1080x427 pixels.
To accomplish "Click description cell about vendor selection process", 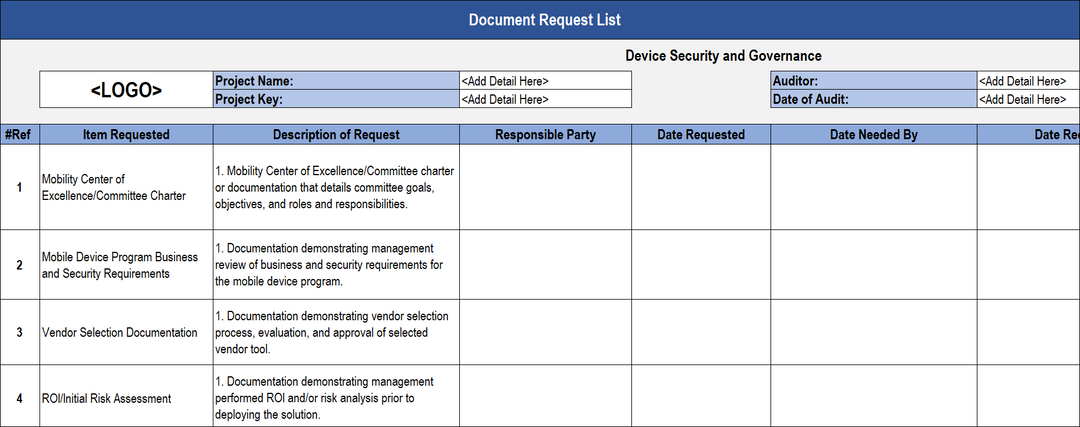I will coord(336,332).
